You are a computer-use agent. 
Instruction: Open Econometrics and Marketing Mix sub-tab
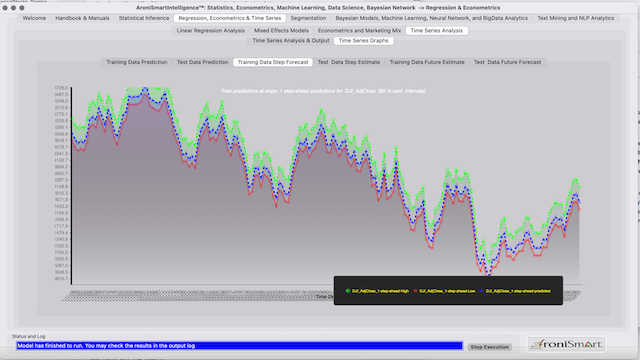359,31
